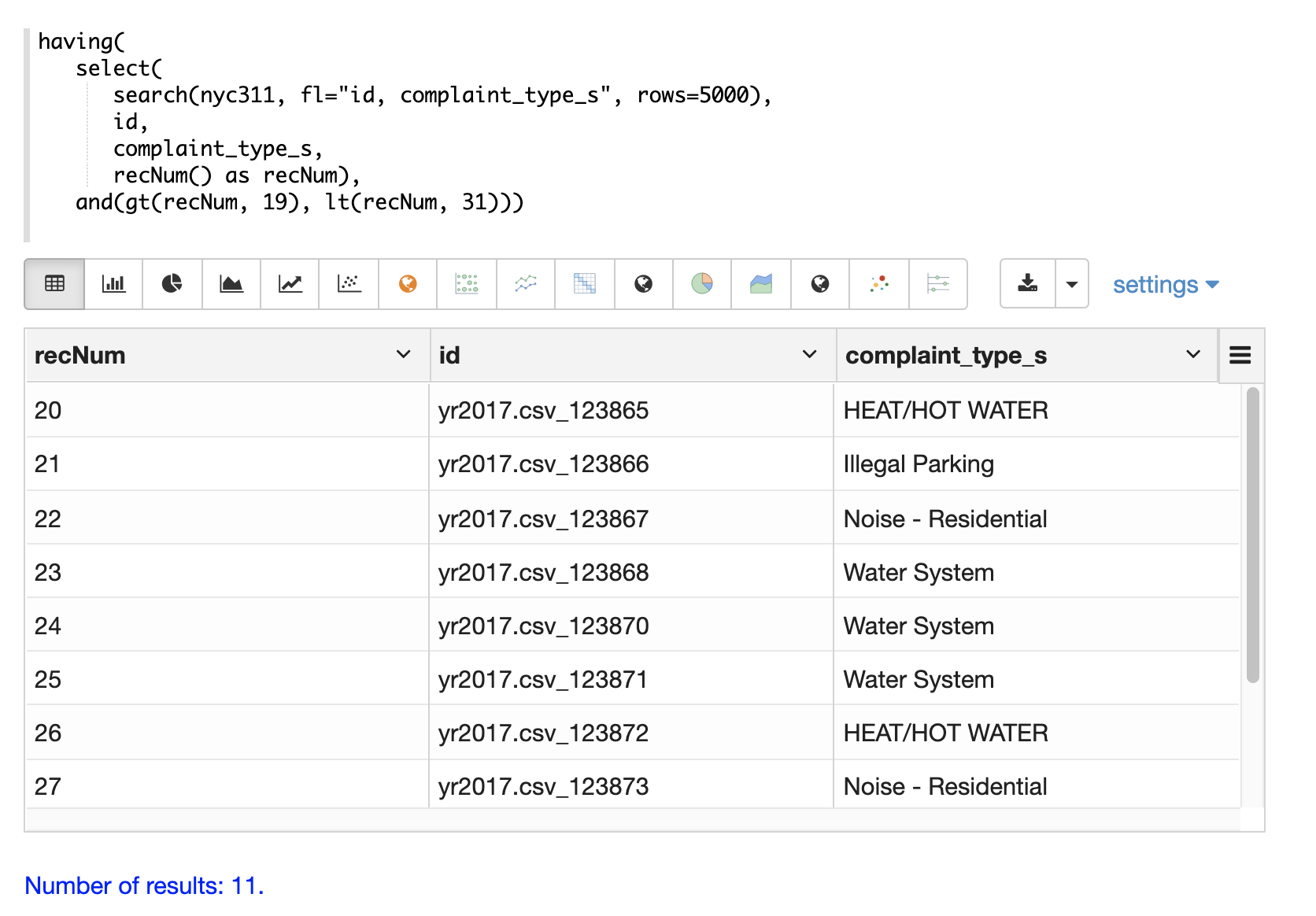
Task: Select the line chart visualization
Action: tap(290, 284)
